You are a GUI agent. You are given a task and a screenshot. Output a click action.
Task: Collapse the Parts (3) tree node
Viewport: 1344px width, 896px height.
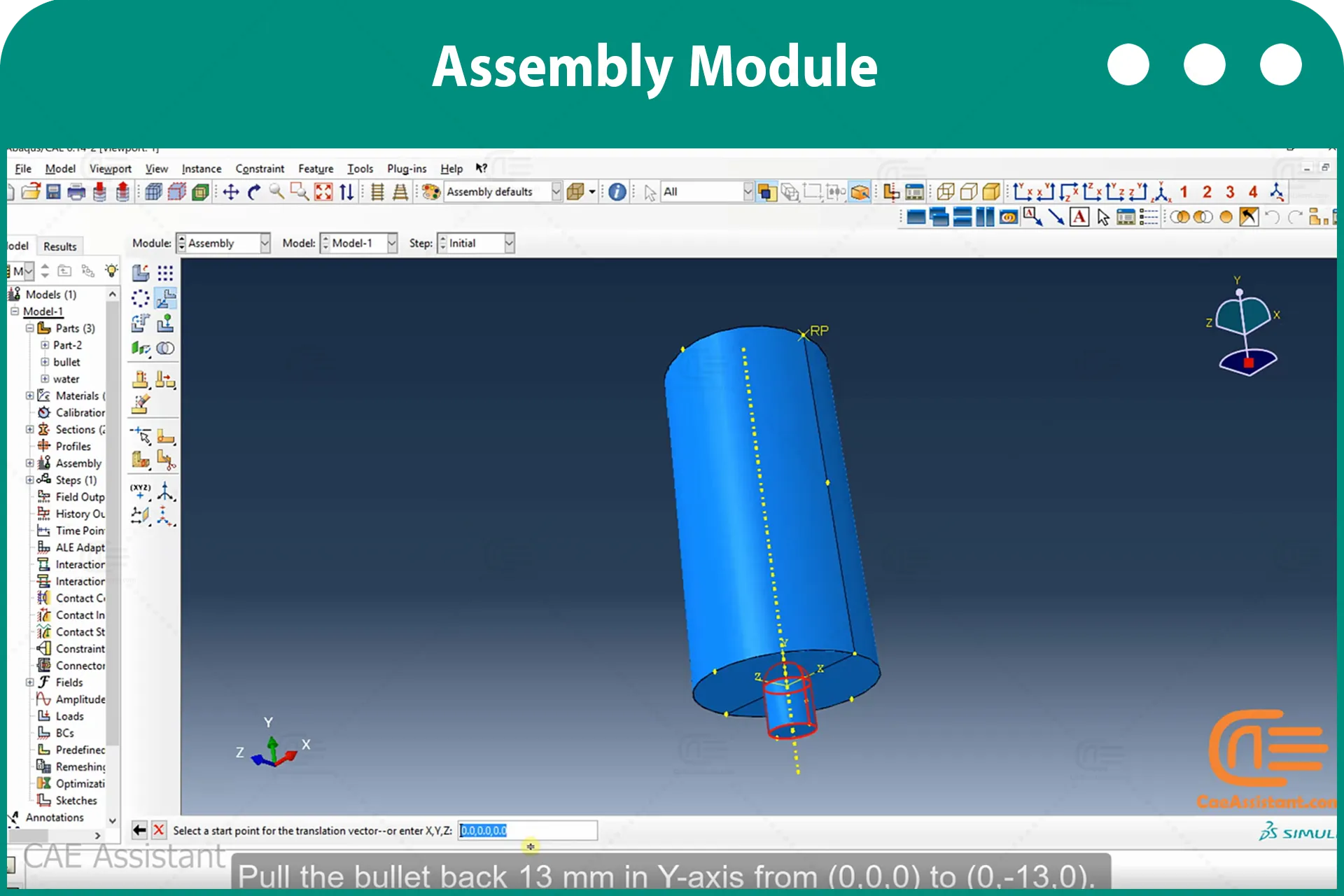pyautogui.click(x=29, y=328)
